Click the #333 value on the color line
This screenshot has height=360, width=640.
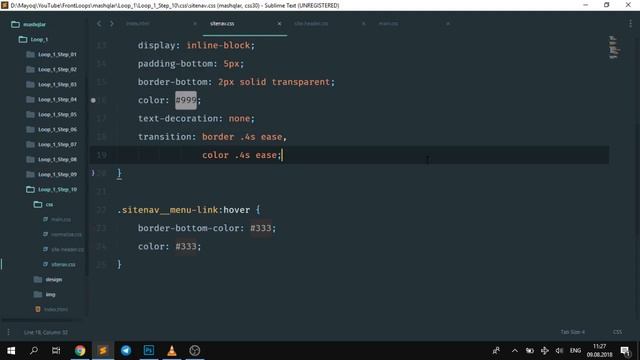click(x=186, y=246)
